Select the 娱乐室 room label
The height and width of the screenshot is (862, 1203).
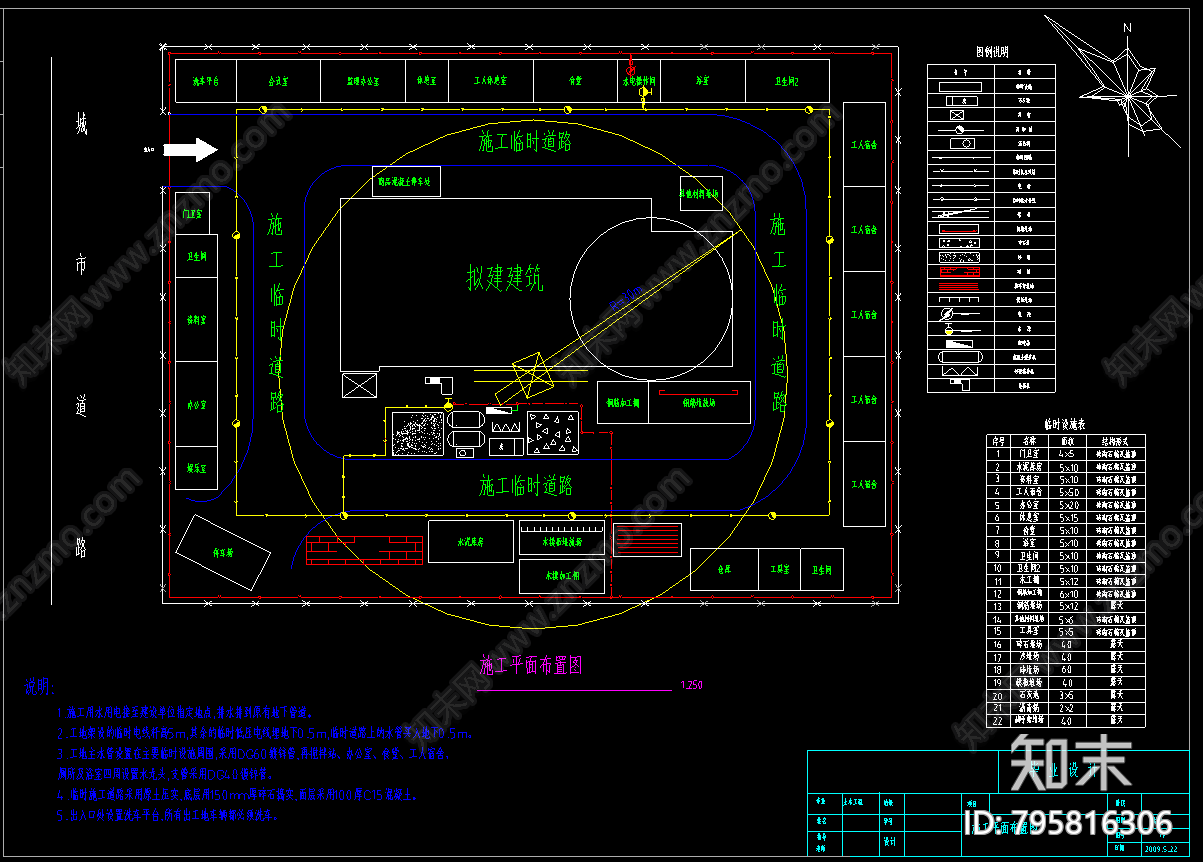(196, 468)
